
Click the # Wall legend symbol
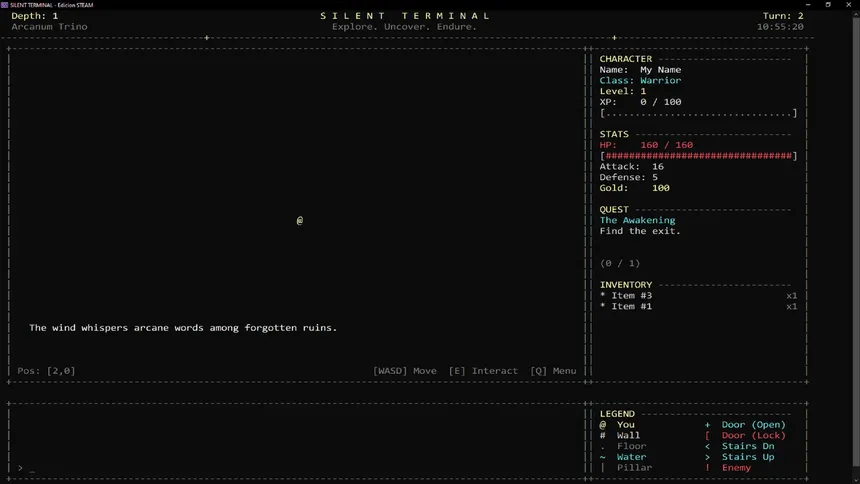pos(603,435)
